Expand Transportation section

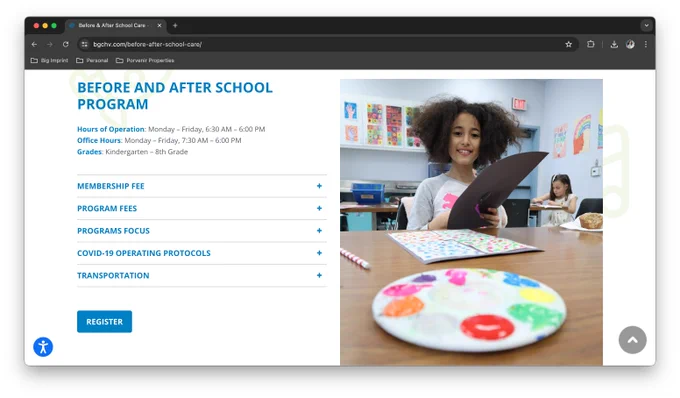pyautogui.click(x=202, y=276)
